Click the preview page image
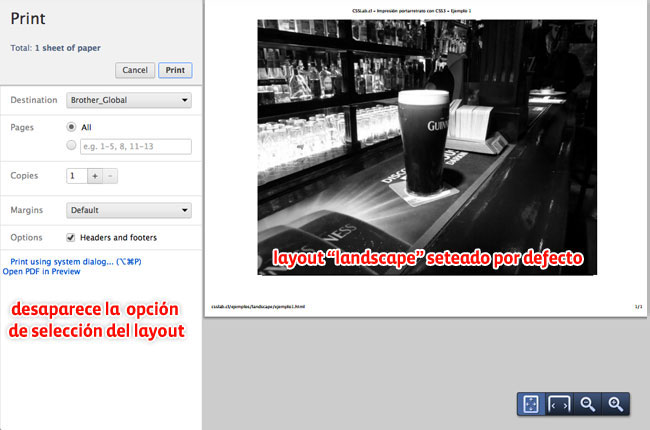Image resolution: width=650 pixels, height=430 pixels. coord(427,147)
